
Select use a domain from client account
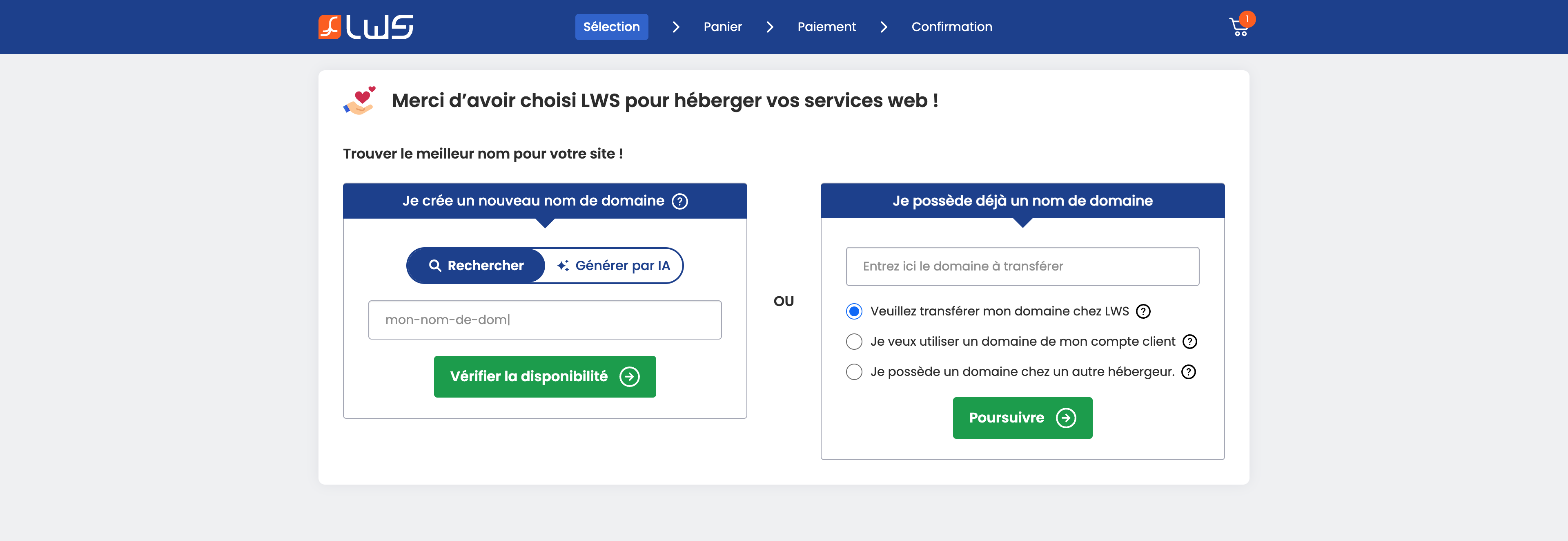[854, 342]
